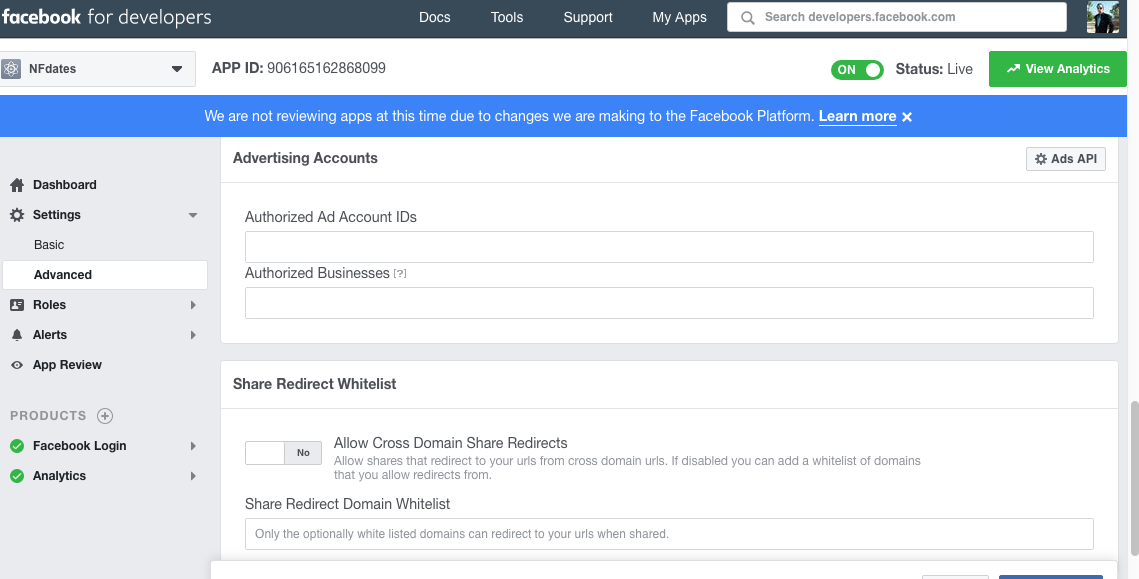Screen dimensions: 1139x579
Task: Click the Authorized Businesses input field
Action: pyautogui.click(x=669, y=303)
